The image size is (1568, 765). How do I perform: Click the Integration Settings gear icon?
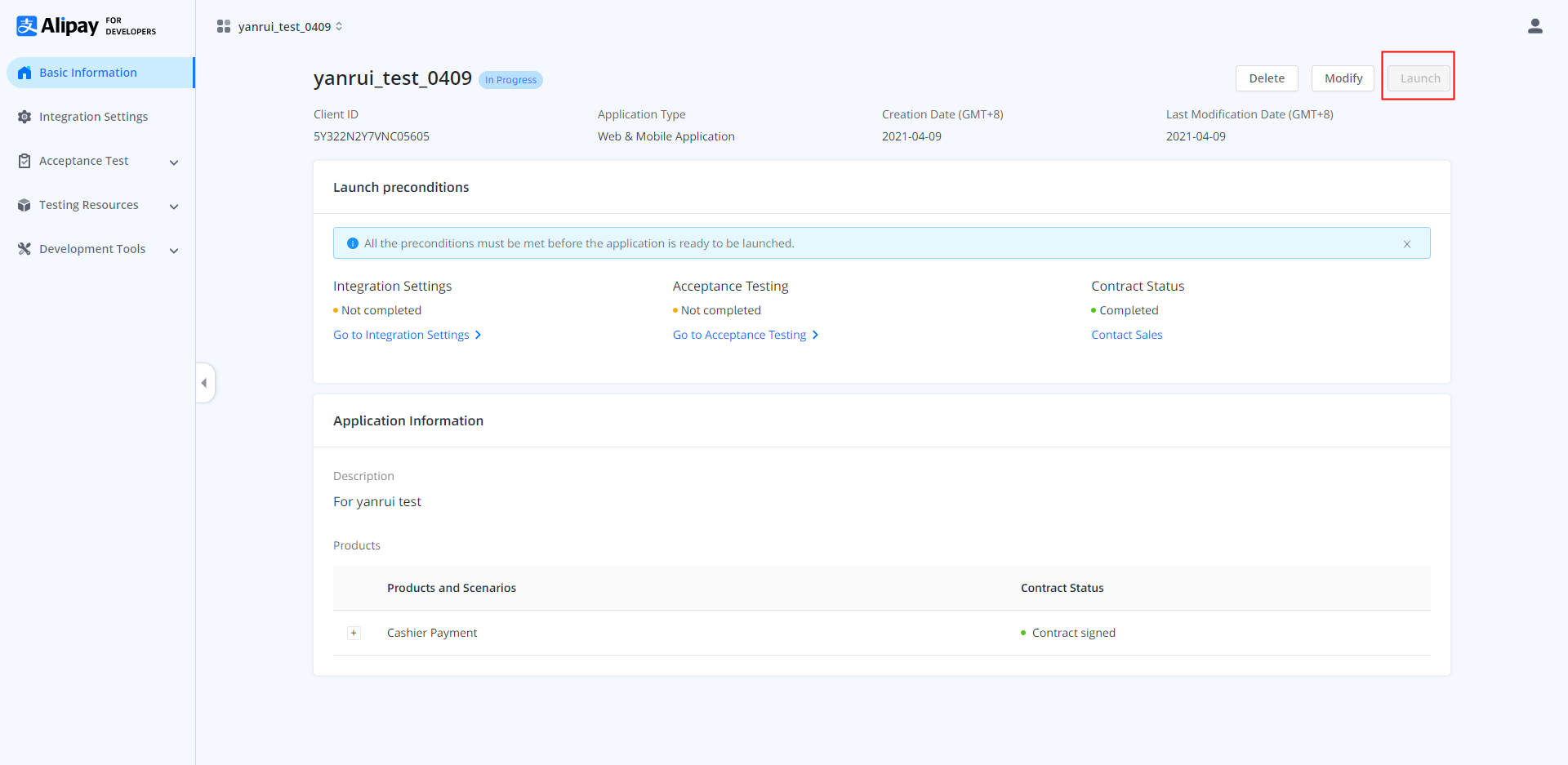[24, 117]
